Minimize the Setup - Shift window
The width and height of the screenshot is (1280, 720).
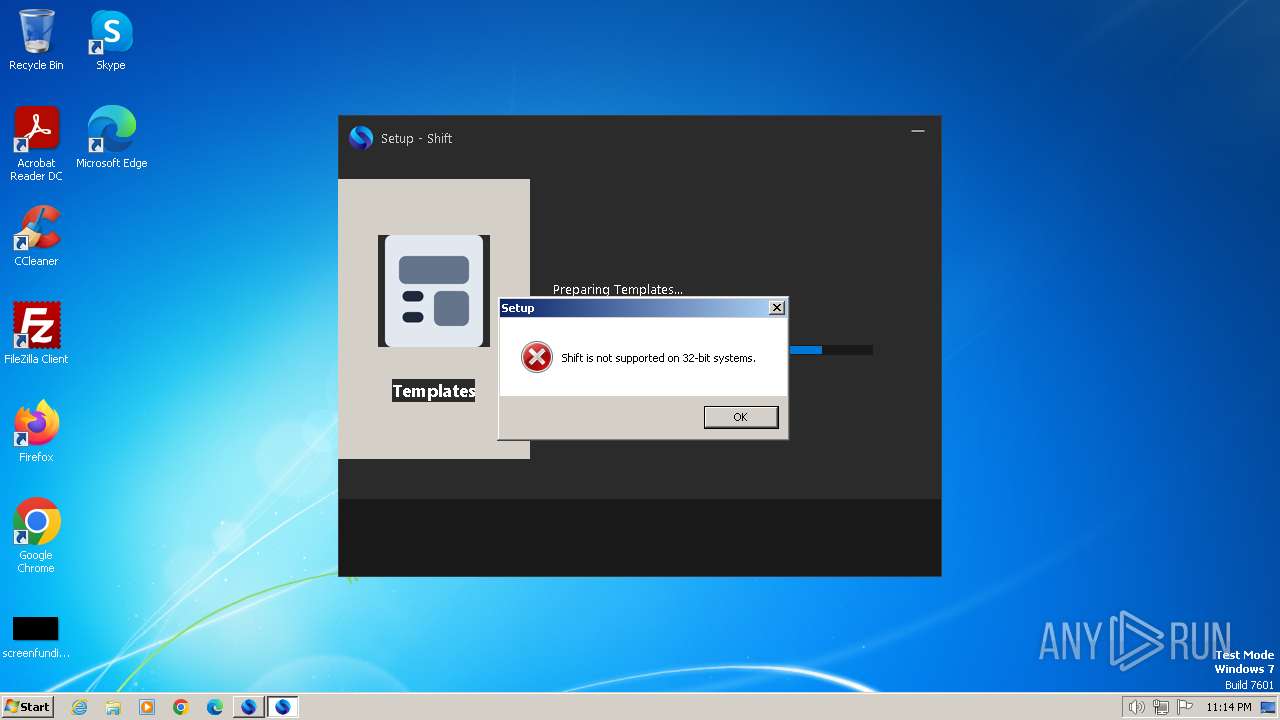point(918,131)
